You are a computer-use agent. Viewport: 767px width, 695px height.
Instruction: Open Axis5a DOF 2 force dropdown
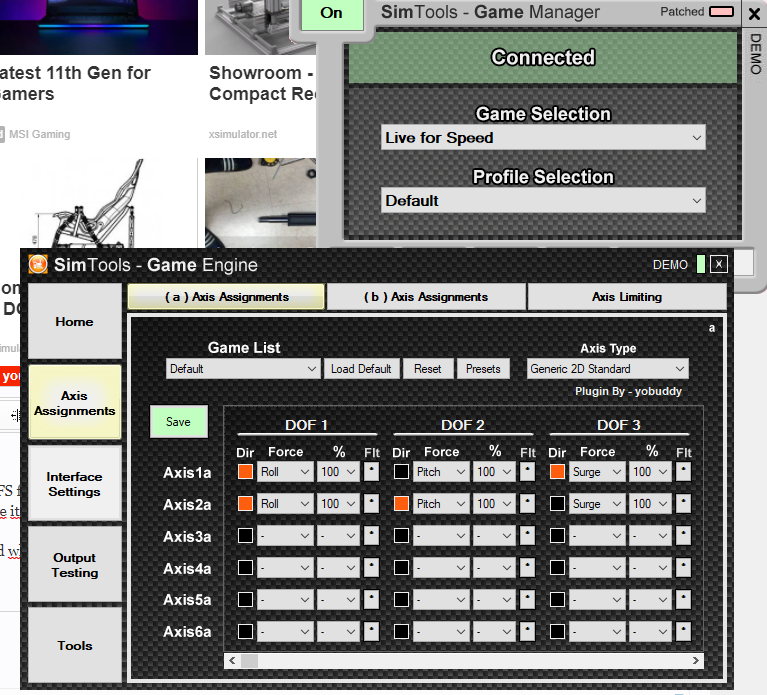click(441, 599)
